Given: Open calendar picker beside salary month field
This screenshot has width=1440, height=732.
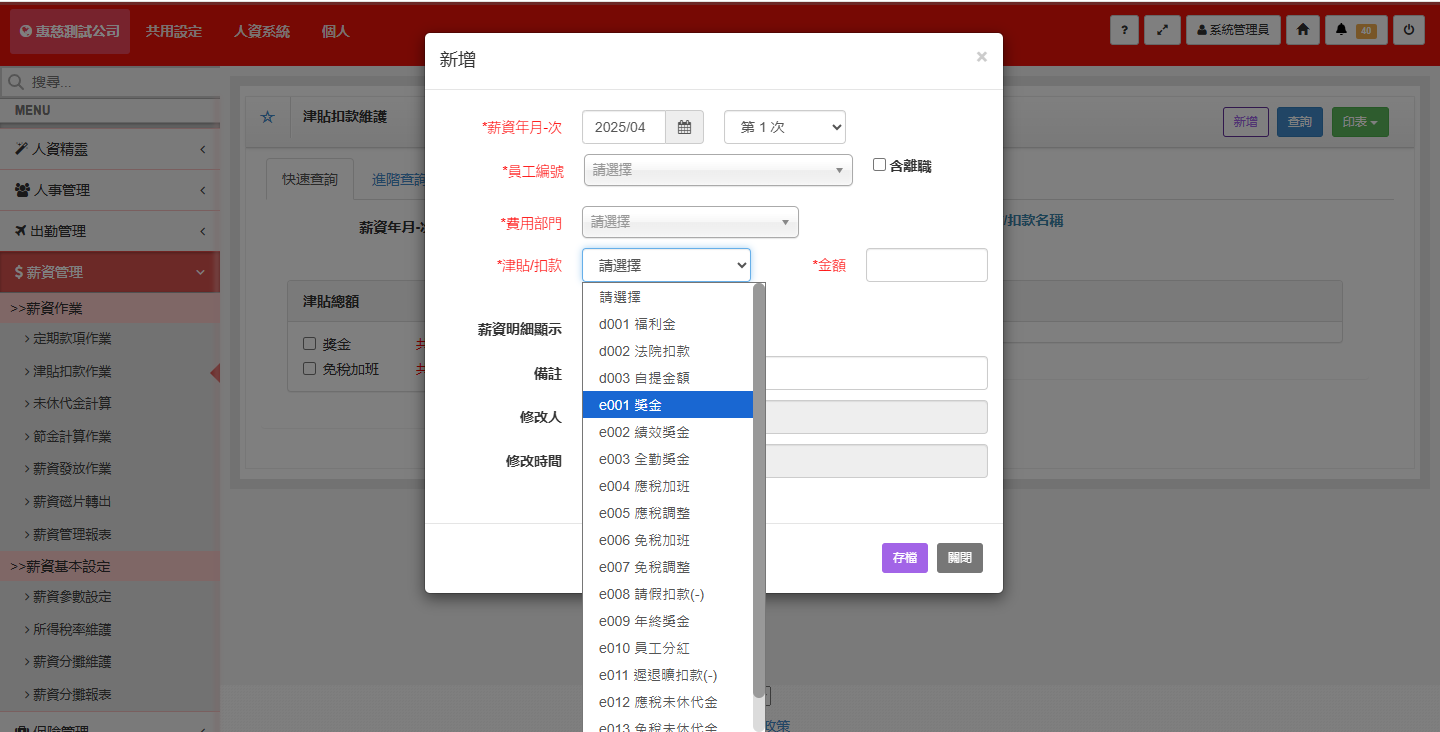Looking at the screenshot, I should click(685, 127).
